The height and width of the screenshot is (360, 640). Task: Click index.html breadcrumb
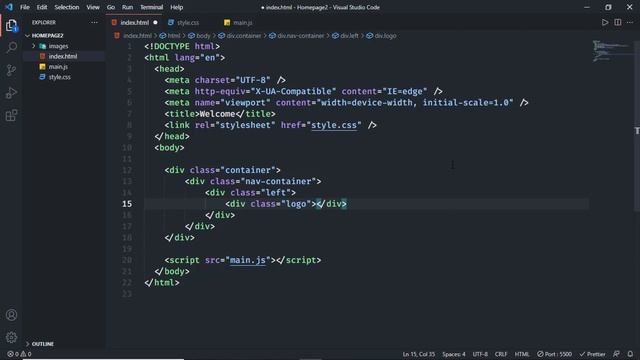click(x=137, y=36)
